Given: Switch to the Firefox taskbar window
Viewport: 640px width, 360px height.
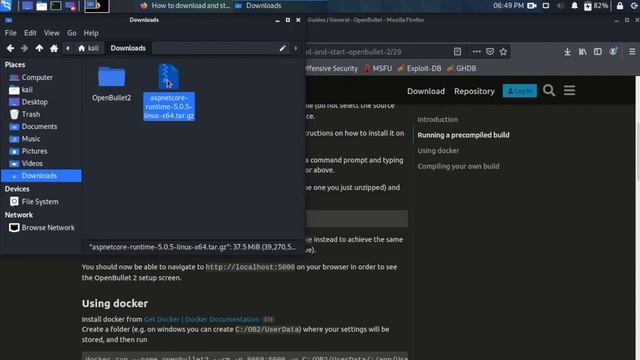Looking at the screenshot, I should [185, 6].
